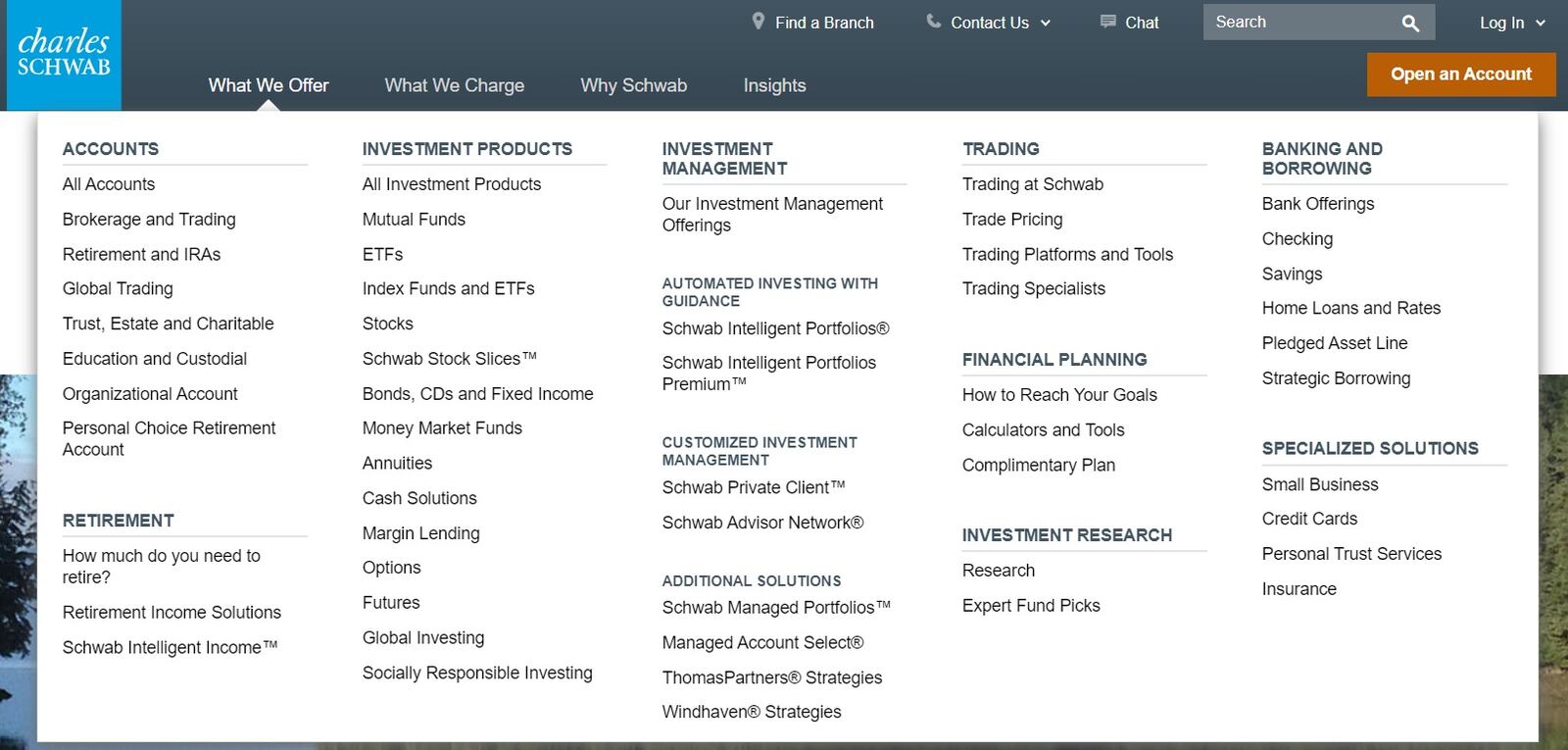Select Global Investing link

click(423, 638)
